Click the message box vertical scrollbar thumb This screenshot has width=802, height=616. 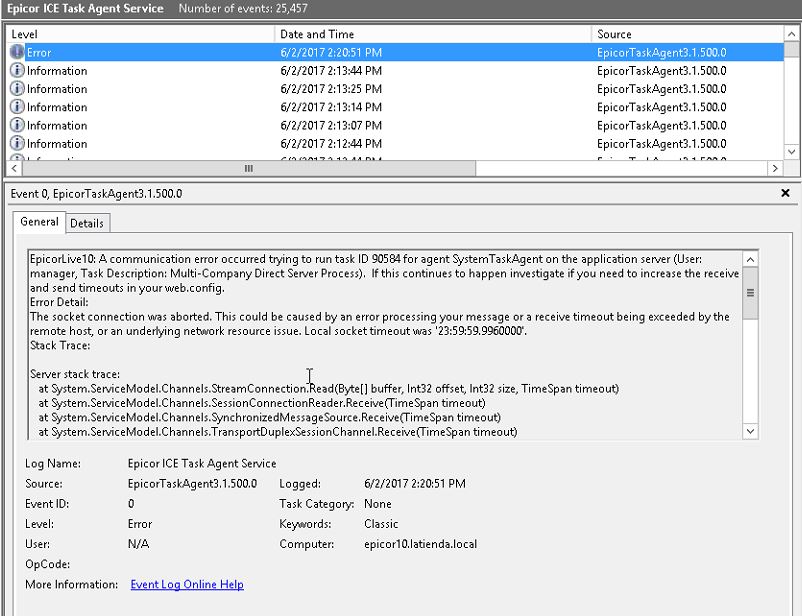[x=750, y=293]
